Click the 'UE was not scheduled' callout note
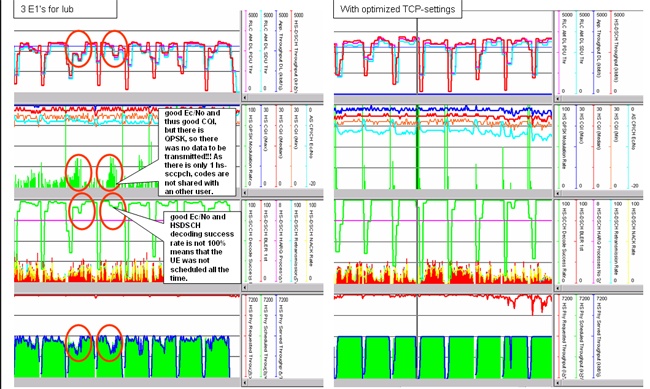The height and width of the screenshot is (389, 650). click(x=201, y=247)
